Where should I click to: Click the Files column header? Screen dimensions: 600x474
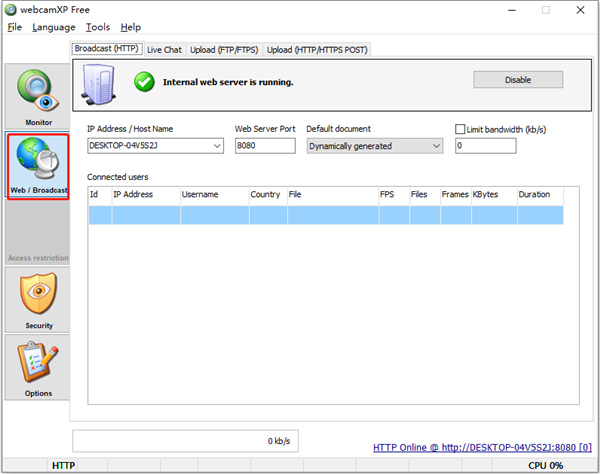[425, 194]
